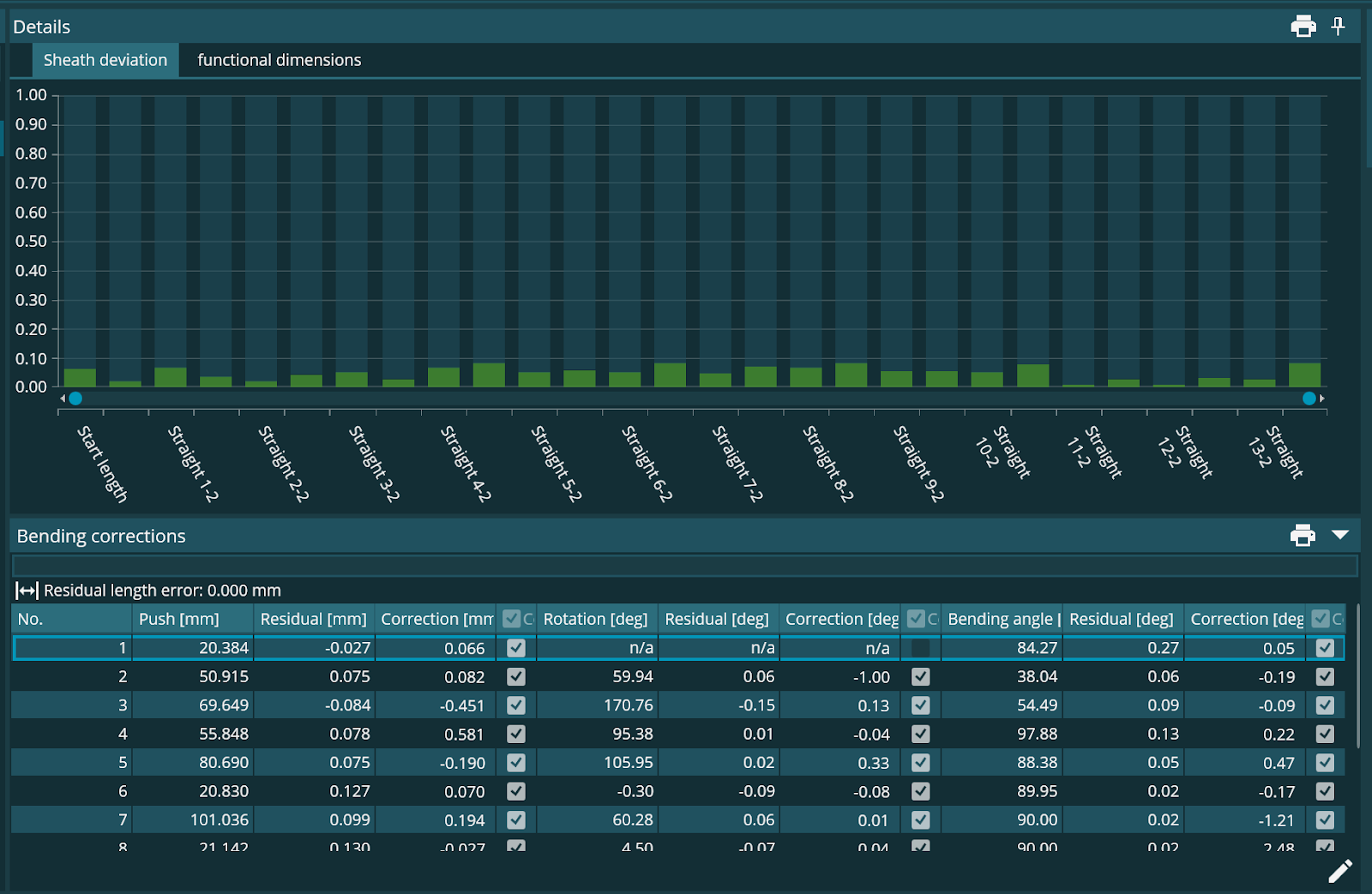The width and height of the screenshot is (1372, 894).
Task: Switch to Sheath deviation tab
Action: click(105, 60)
